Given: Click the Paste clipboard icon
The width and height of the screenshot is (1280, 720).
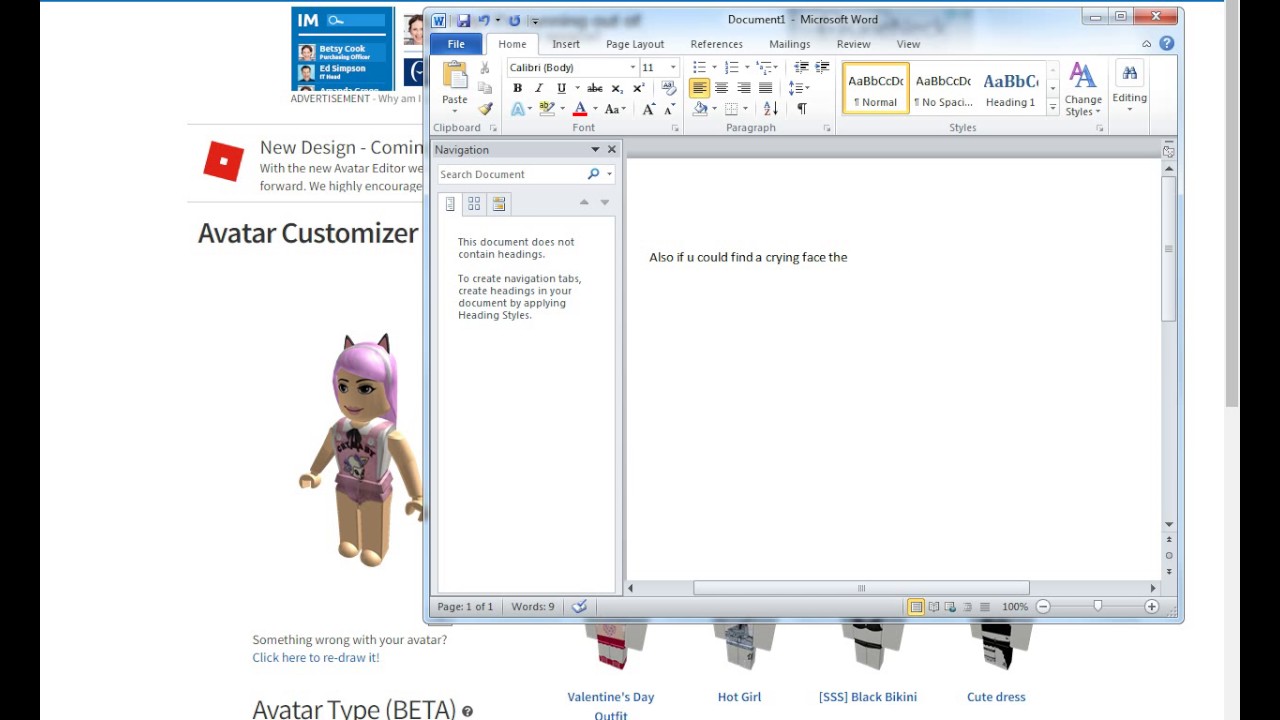Looking at the screenshot, I should (455, 76).
